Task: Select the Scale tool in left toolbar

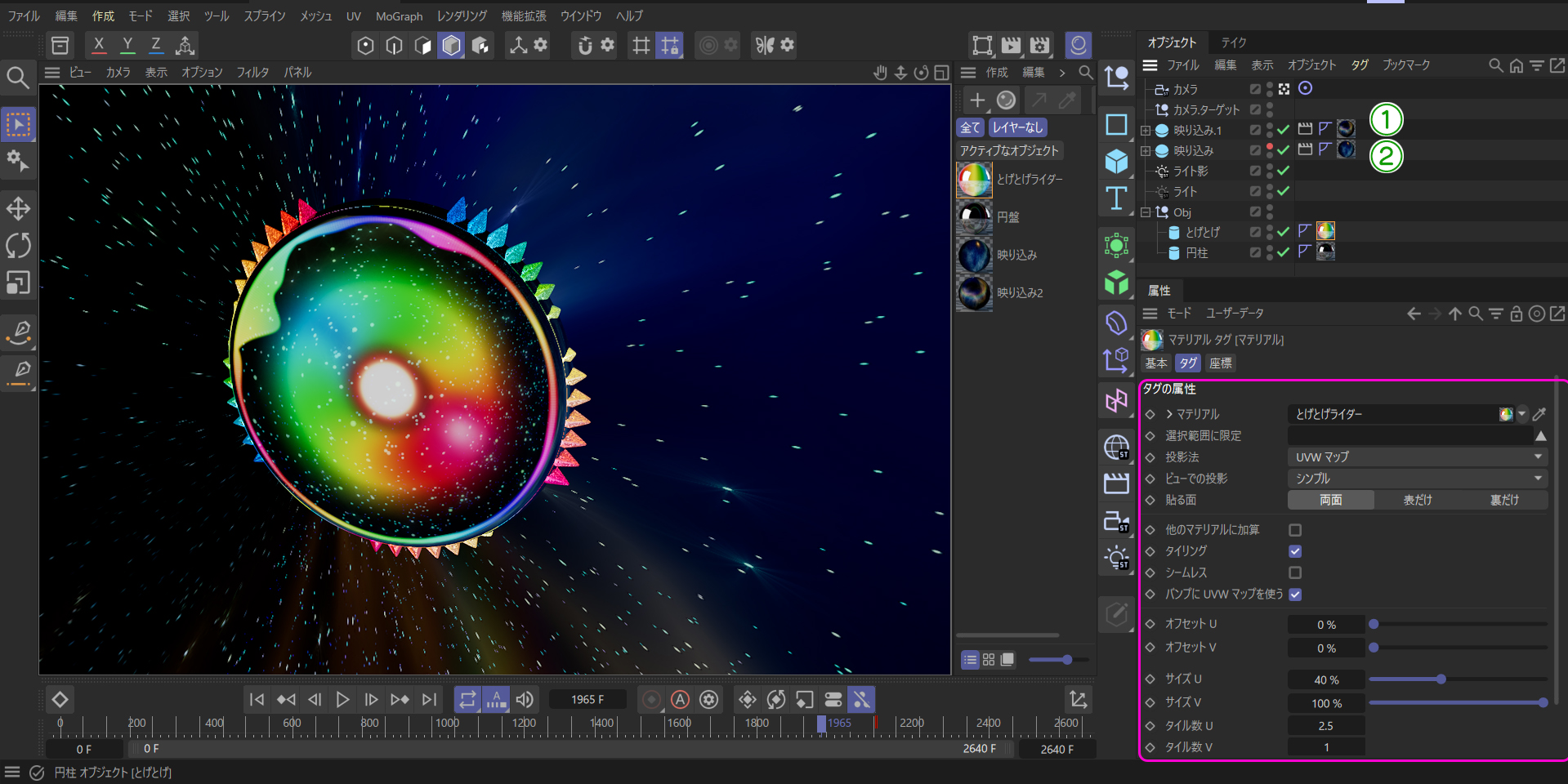Action: tap(18, 283)
